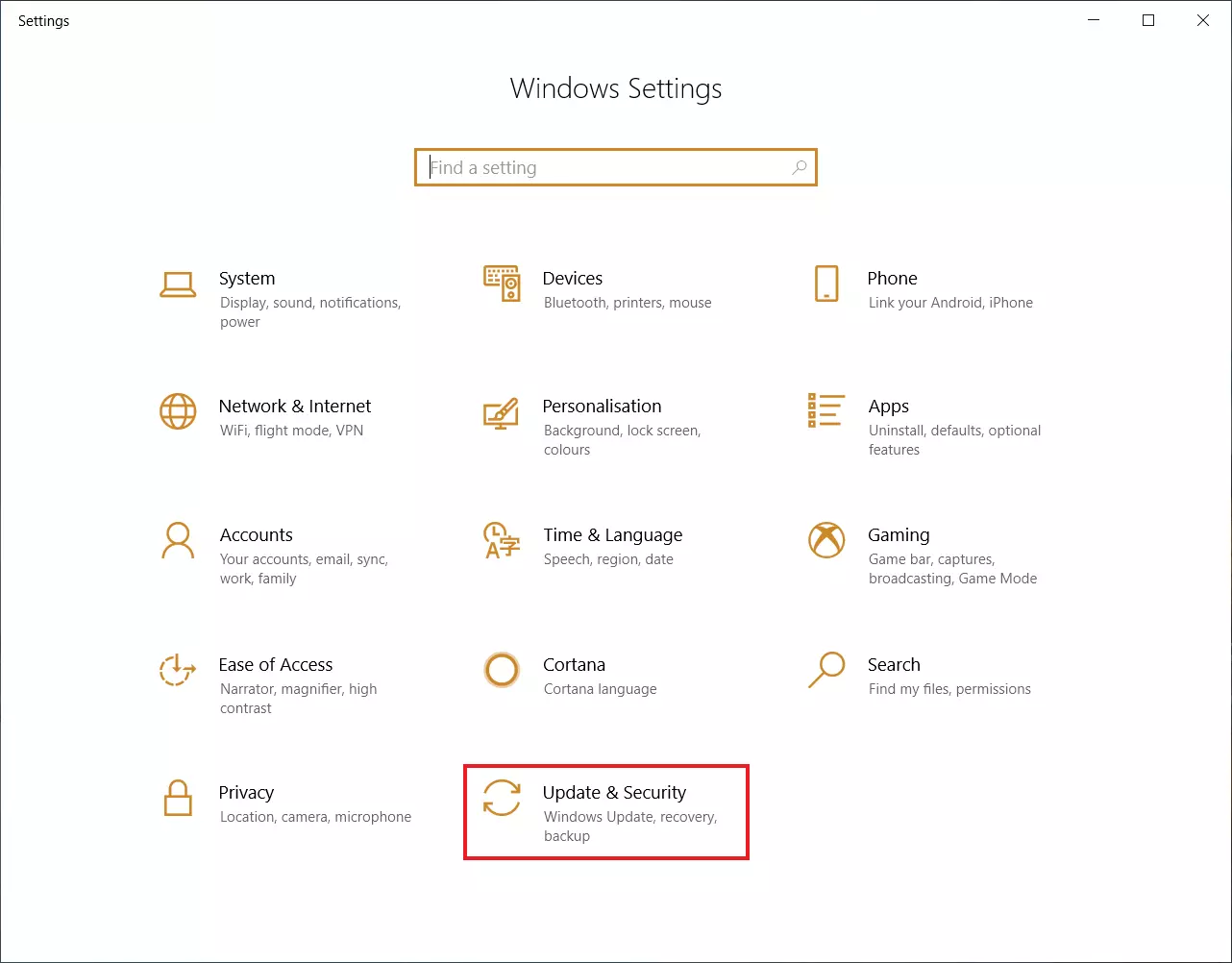Select the Search category heading
1232x963 pixels.
(x=894, y=664)
